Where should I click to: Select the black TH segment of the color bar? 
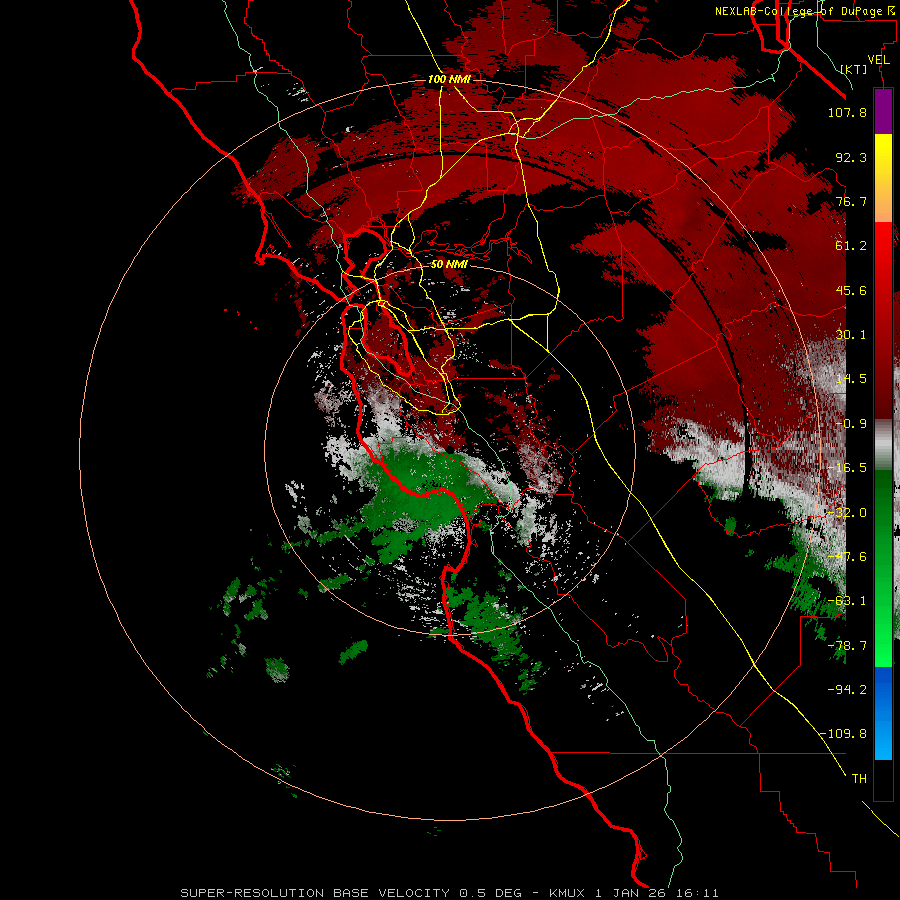point(883,780)
